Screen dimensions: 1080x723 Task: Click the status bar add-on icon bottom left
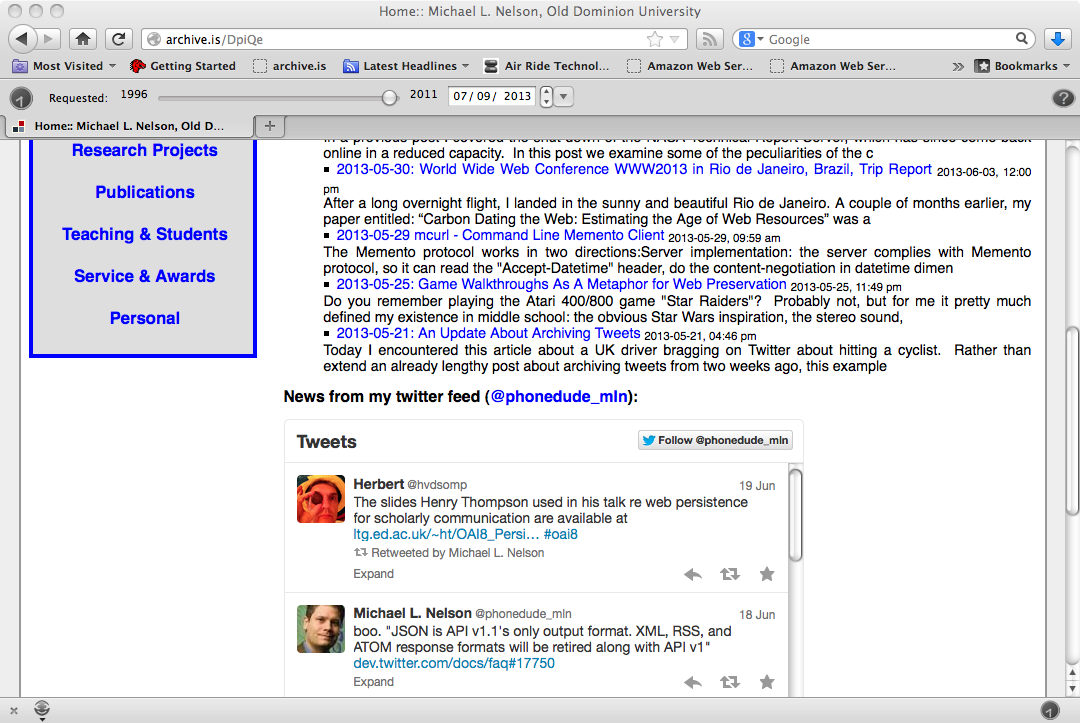click(42, 710)
